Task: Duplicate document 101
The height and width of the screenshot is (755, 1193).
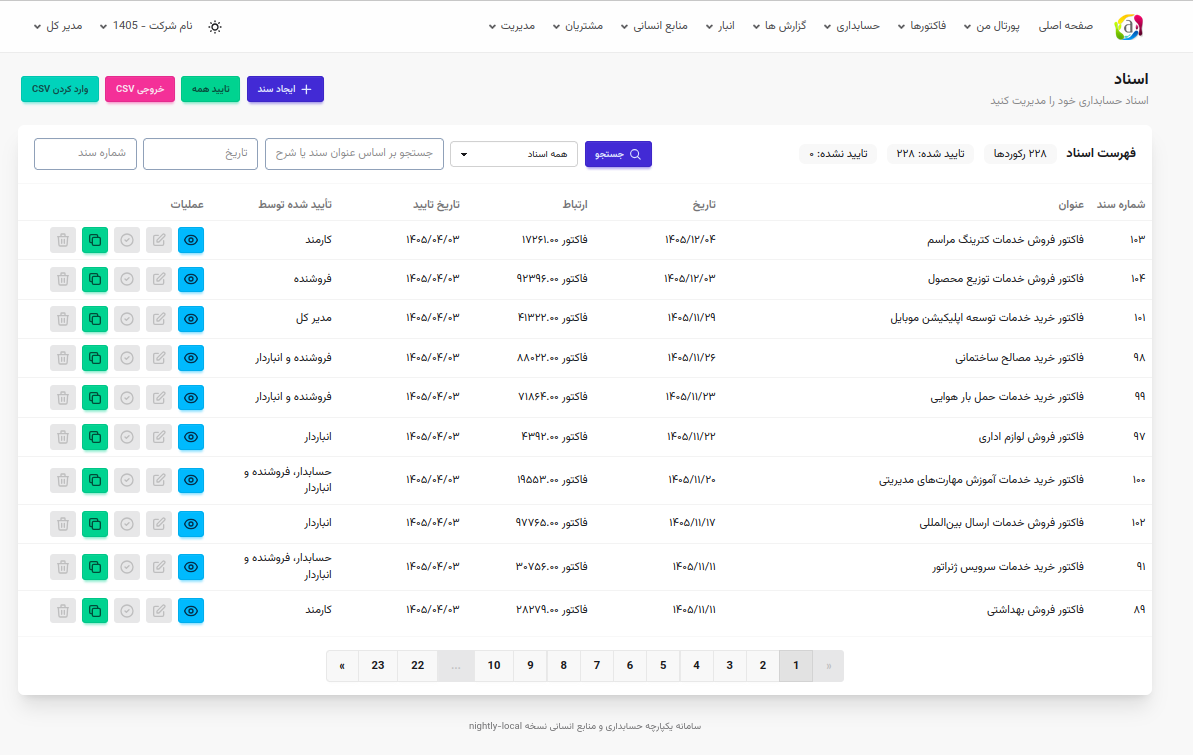Action: click(x=95, y=319)
